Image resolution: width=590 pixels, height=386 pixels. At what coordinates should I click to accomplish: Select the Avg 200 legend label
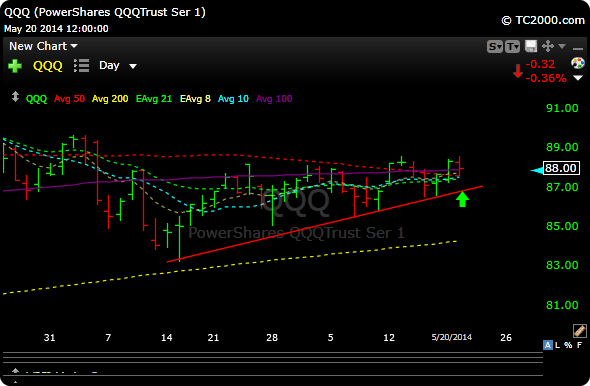[110, 99]
